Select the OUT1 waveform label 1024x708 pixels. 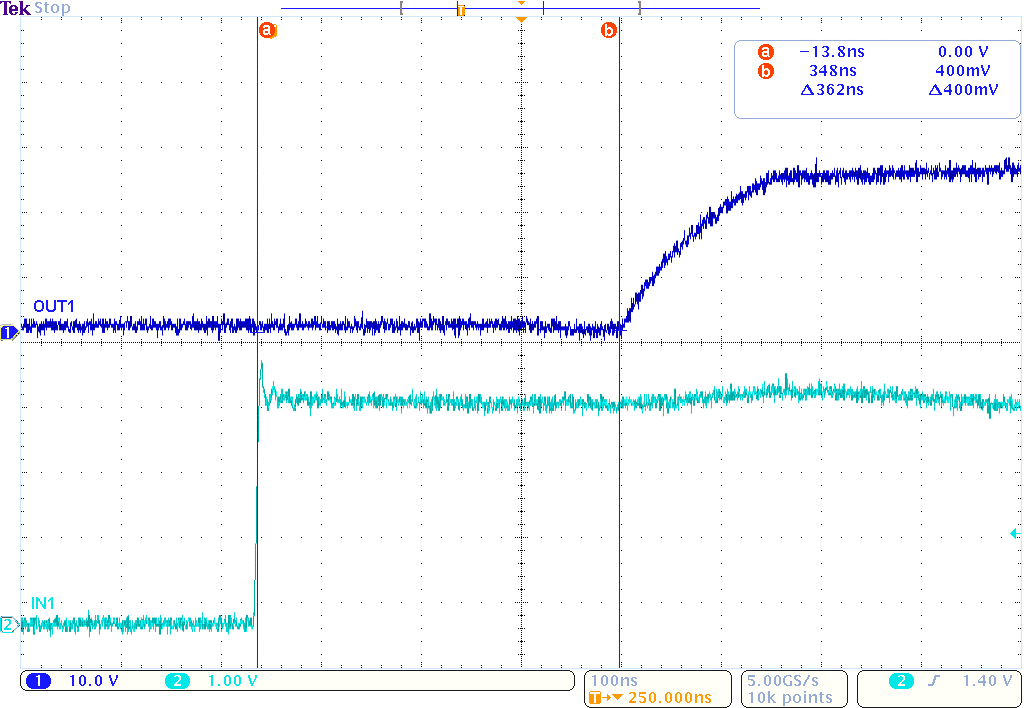pyautogui.click(x=54, y=306)
